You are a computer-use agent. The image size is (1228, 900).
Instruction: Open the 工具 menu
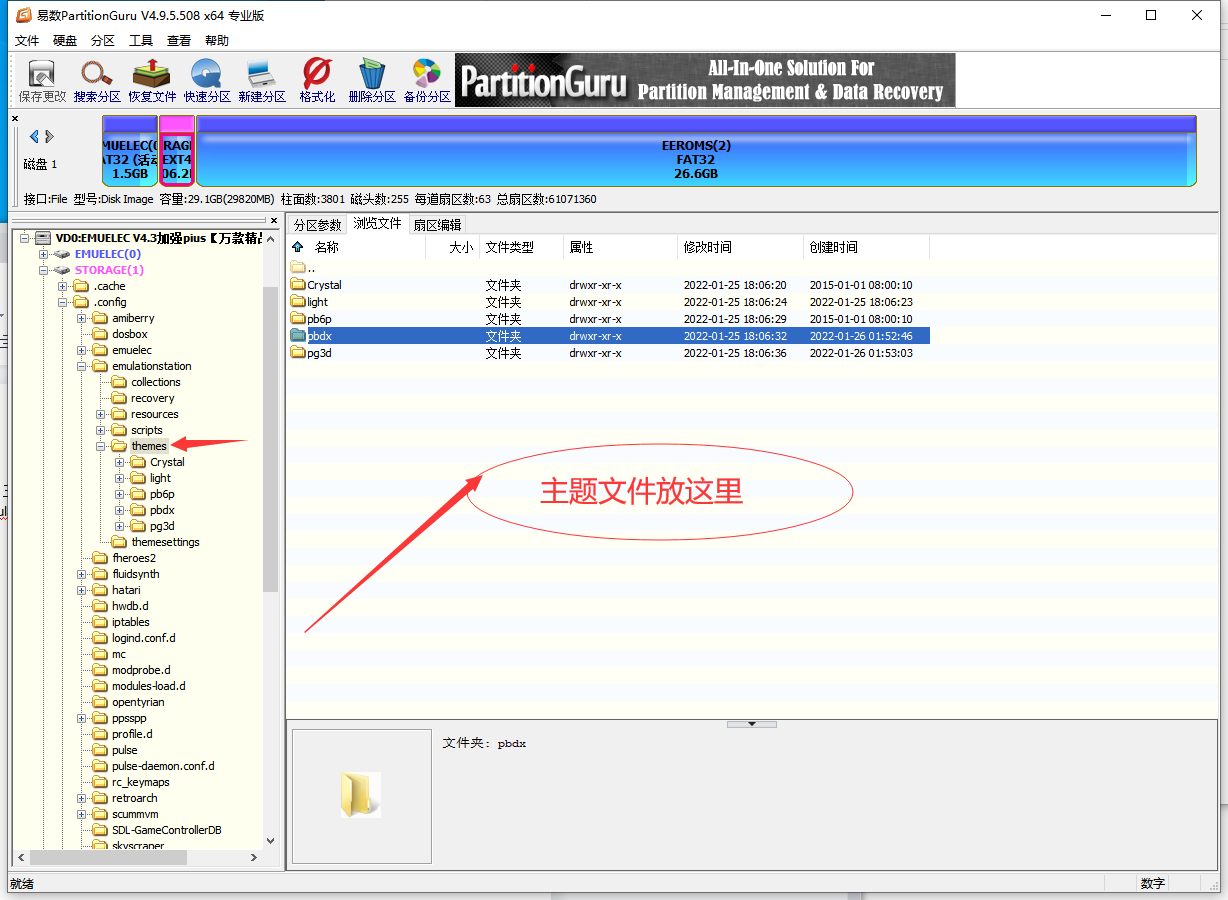coord(141,41)
